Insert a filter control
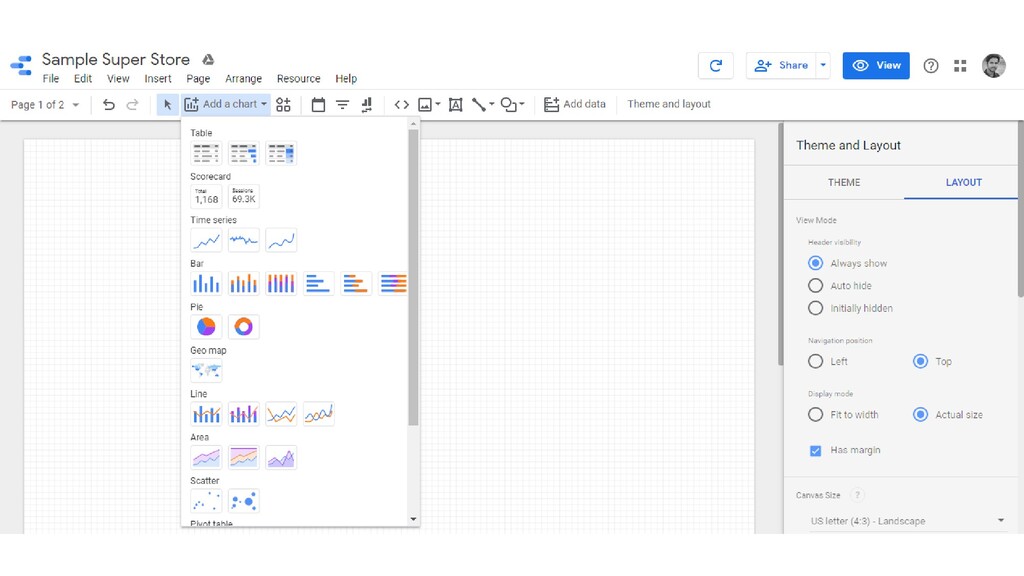 tap(342, 104)
